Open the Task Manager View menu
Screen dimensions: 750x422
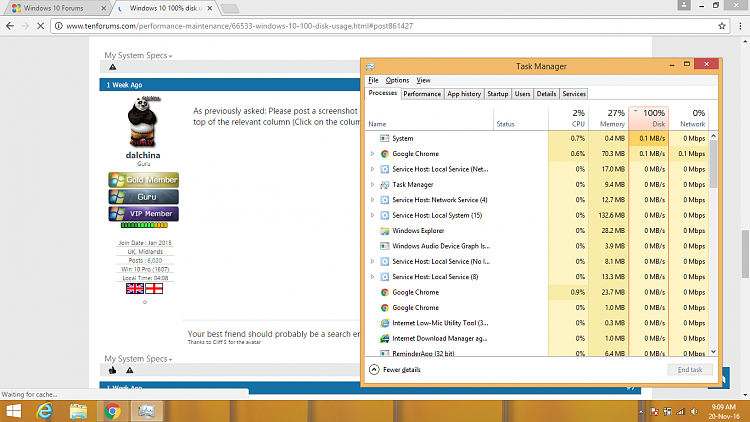[423, 80]
